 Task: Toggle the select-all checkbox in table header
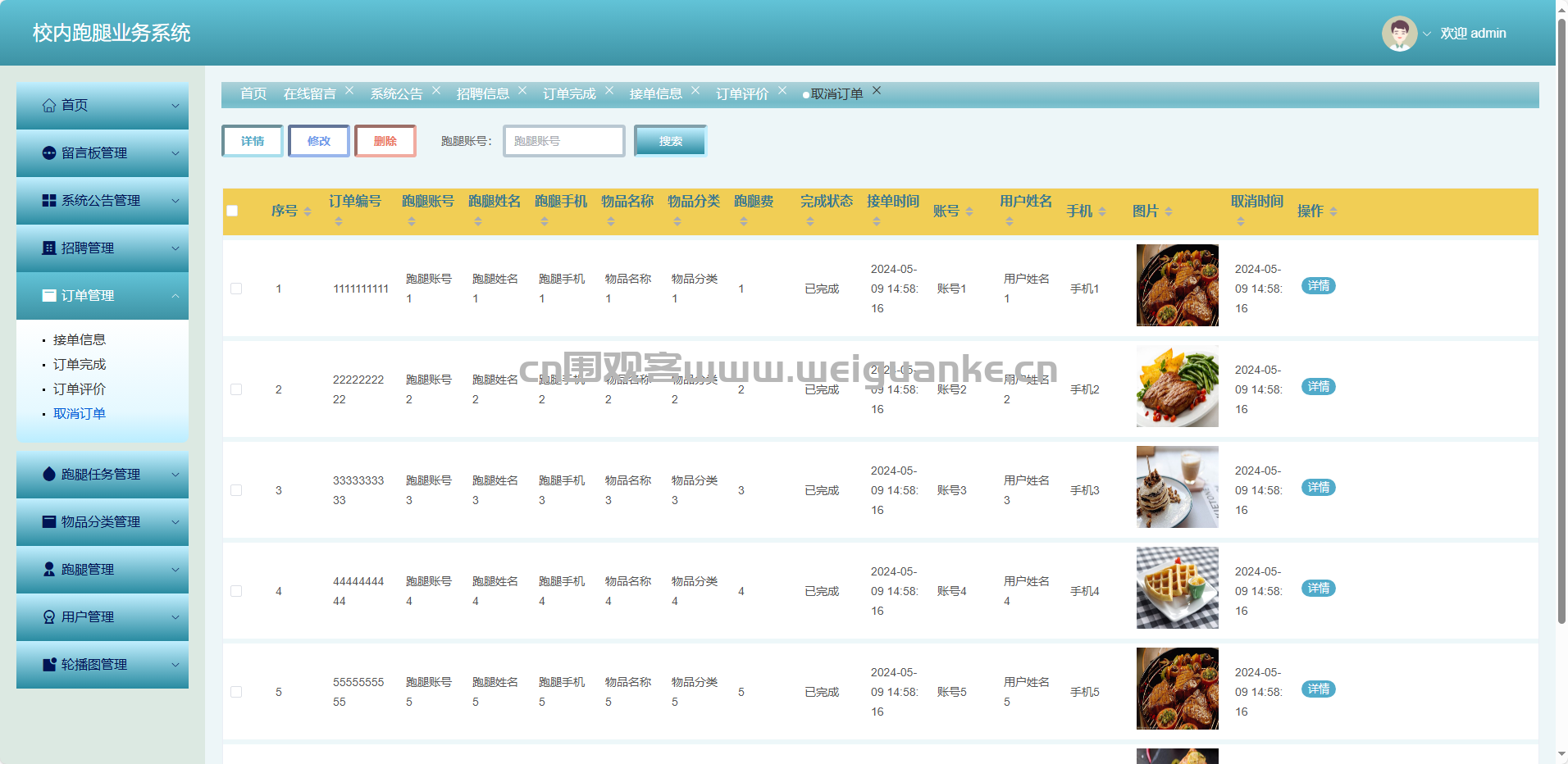coord(232,211)
